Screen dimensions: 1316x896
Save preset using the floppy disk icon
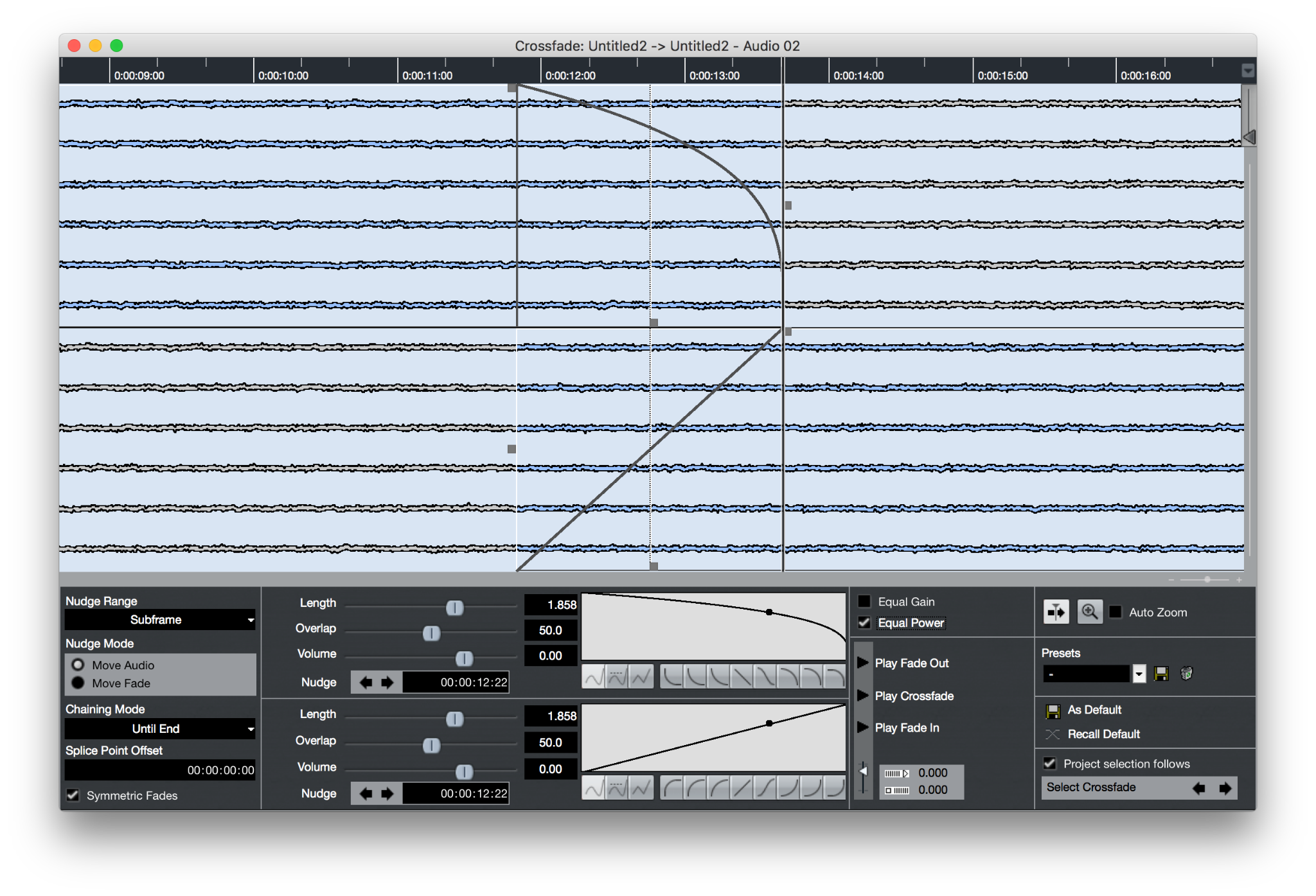coord(1161,673)
